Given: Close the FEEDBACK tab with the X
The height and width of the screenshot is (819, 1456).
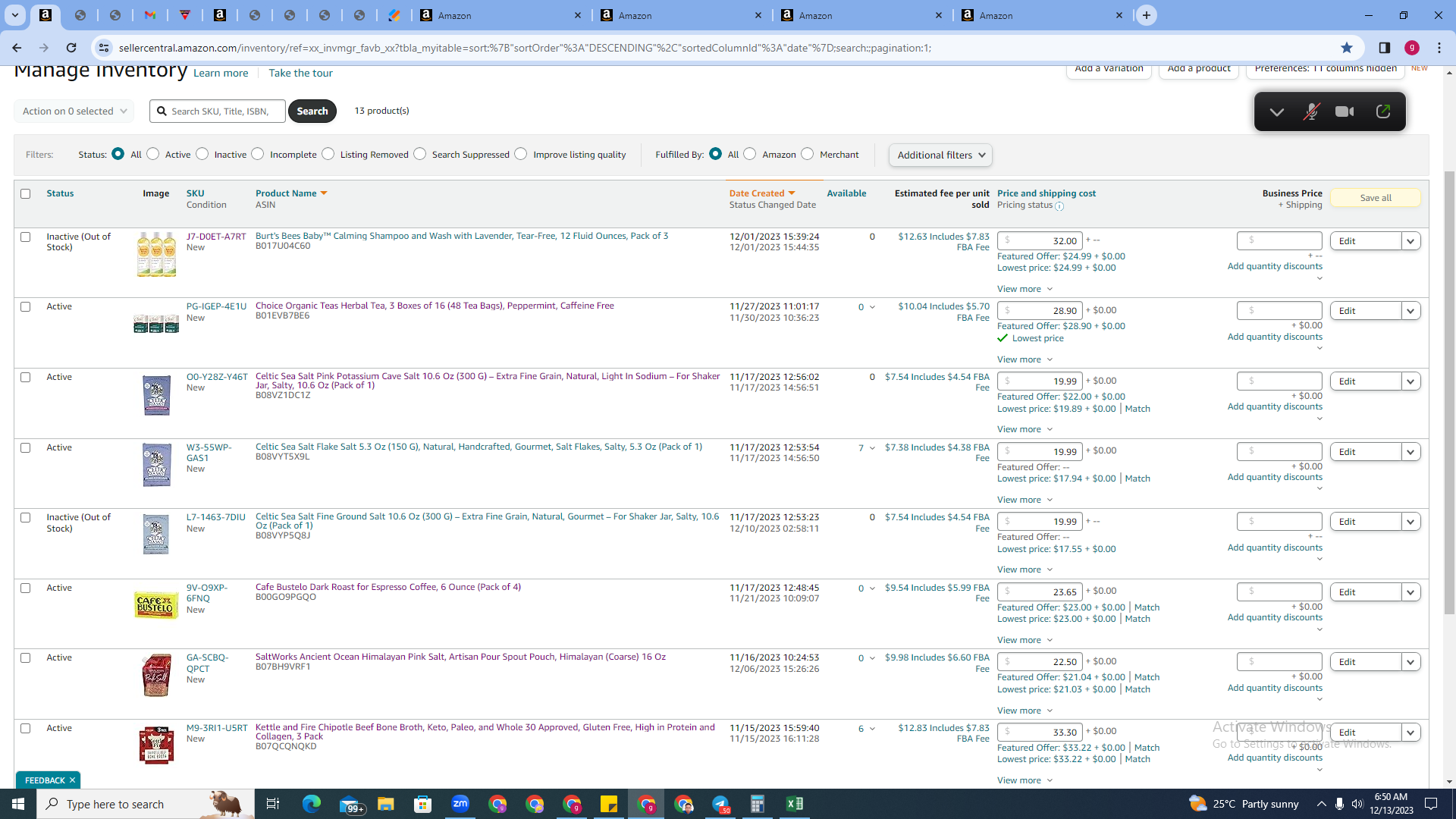Looking at the screenshot, I should point(73,780).
